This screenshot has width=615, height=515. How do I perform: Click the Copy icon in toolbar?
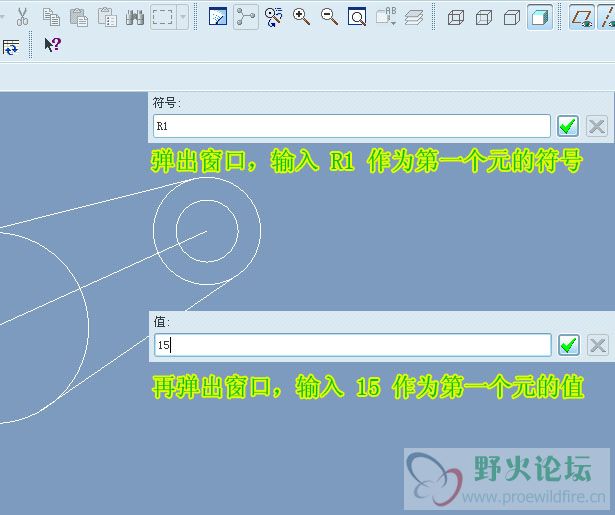tap(51, 17)
